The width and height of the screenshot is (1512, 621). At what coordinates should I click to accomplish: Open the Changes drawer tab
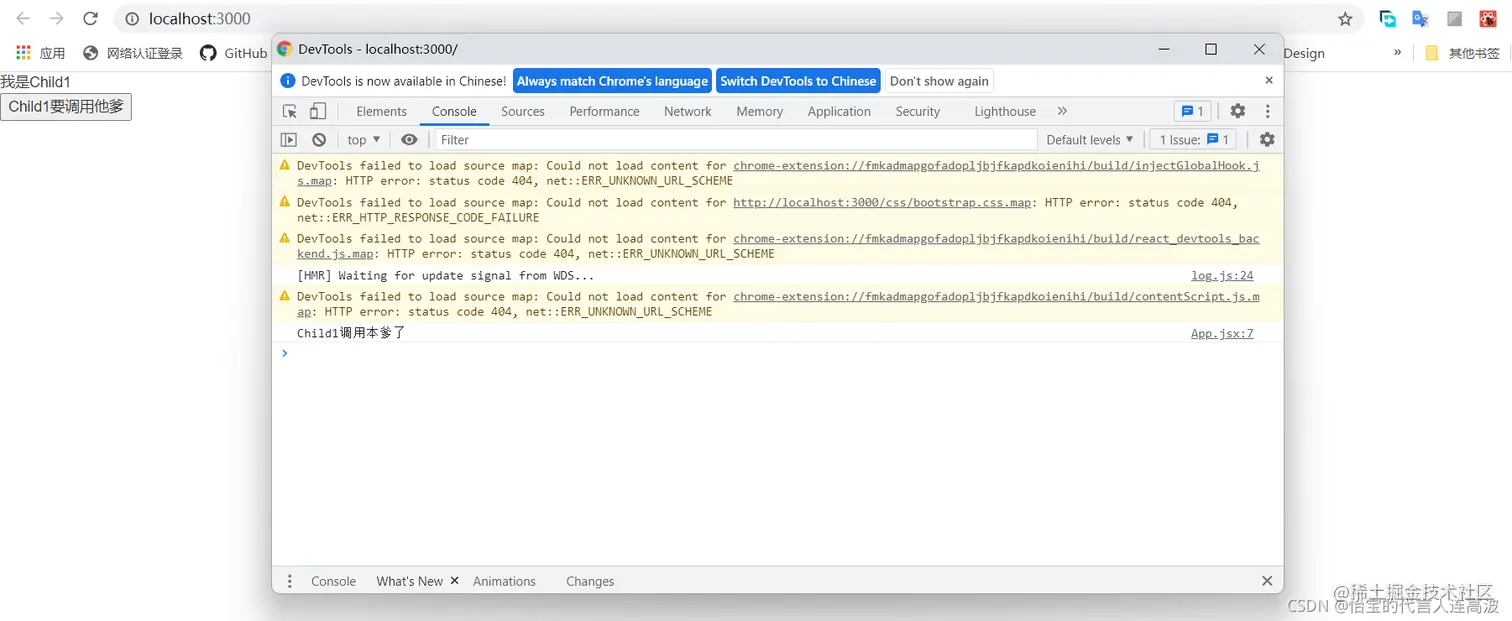pos(590,581)
